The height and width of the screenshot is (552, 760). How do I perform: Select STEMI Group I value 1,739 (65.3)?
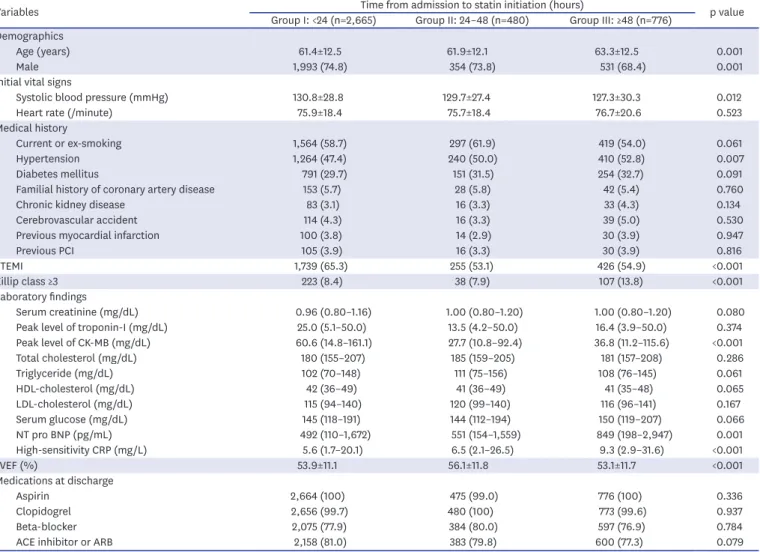(x=320, y=266)
